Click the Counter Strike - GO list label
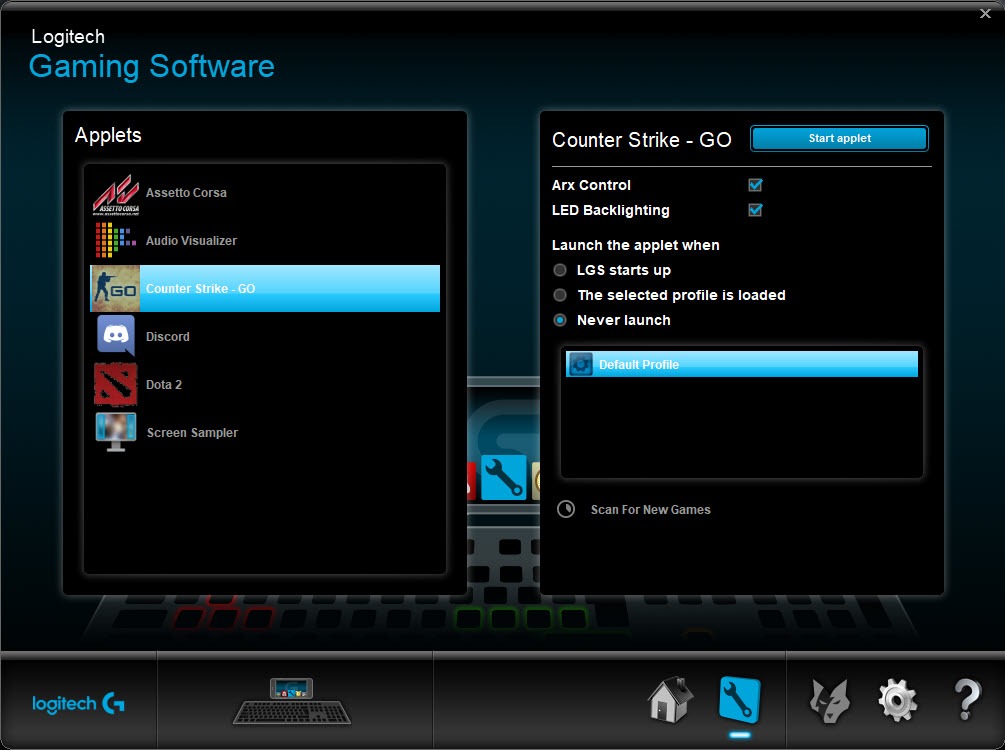 coord(201,288)
